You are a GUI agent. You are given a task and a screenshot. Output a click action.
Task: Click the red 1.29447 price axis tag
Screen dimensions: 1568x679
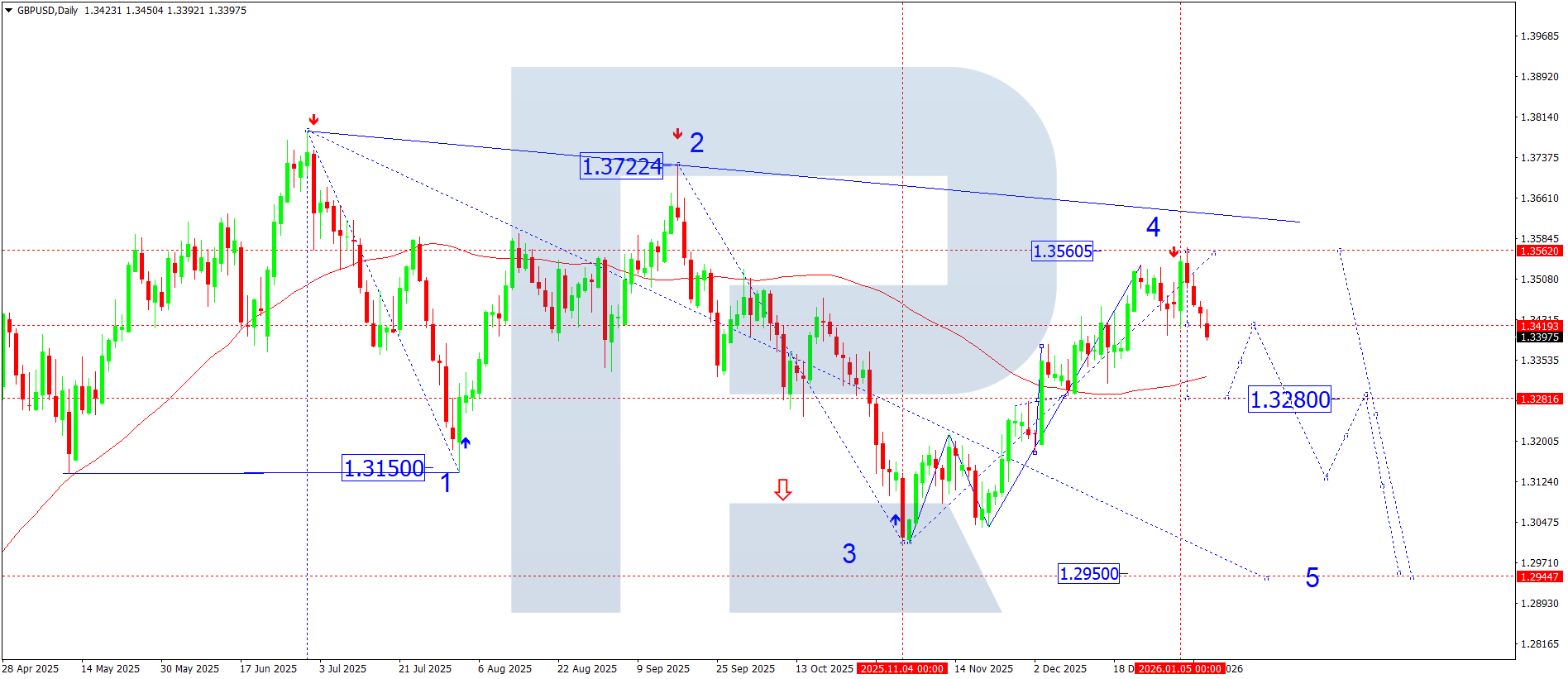point(1539,577)
